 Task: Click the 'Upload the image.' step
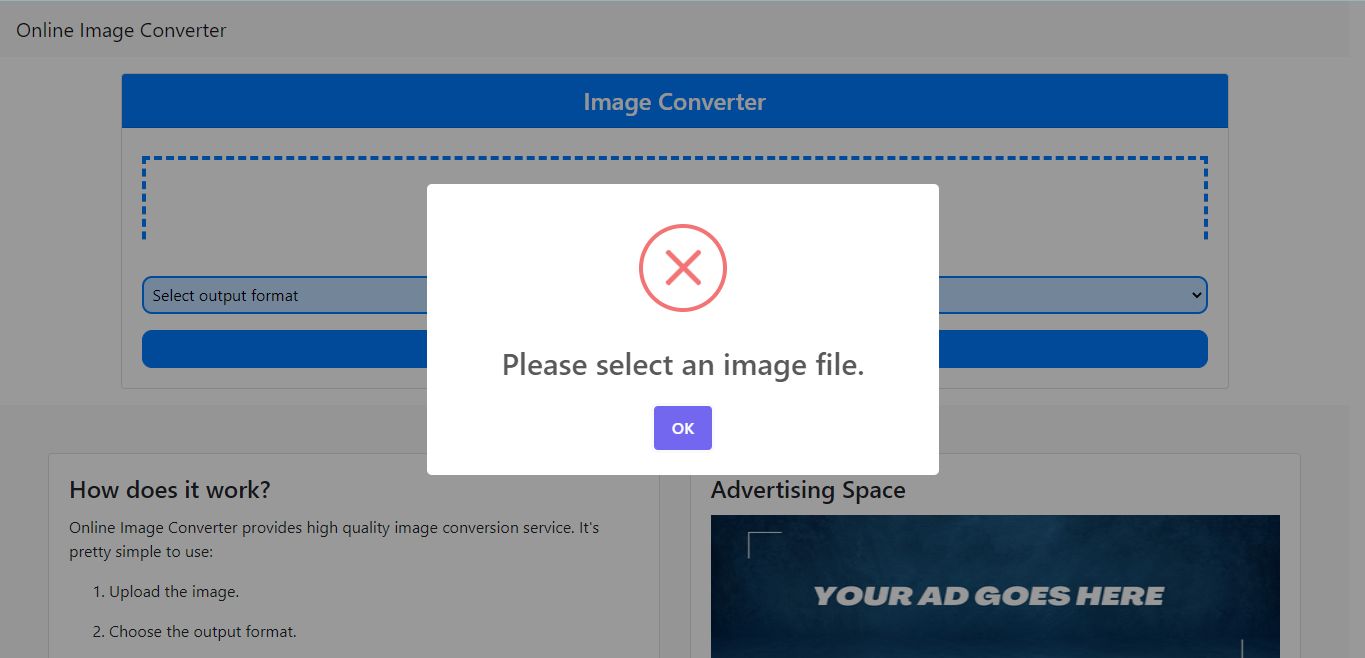click(174, 592)
